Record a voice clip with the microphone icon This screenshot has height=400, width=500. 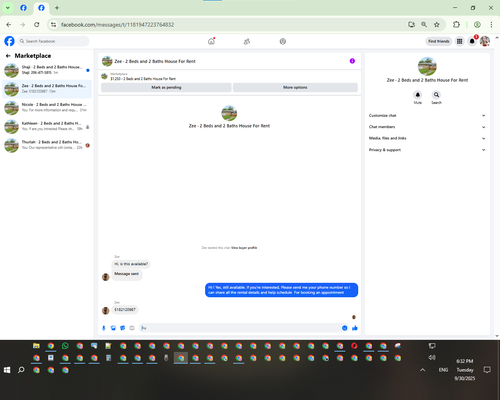pyautogui.click(x=104, y=328)
